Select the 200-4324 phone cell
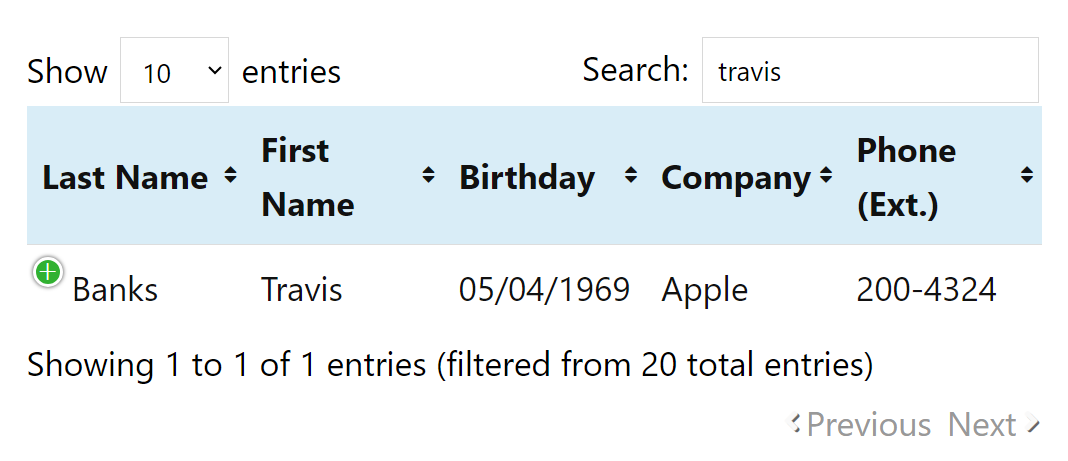This screenshot has height=461, width=1068. (926, 289)
